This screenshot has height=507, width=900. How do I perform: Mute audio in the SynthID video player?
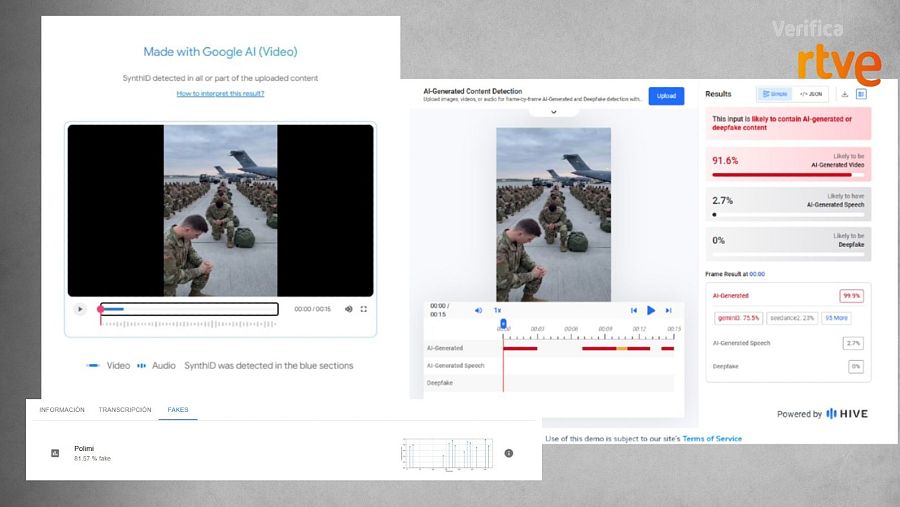coord(348,309)
